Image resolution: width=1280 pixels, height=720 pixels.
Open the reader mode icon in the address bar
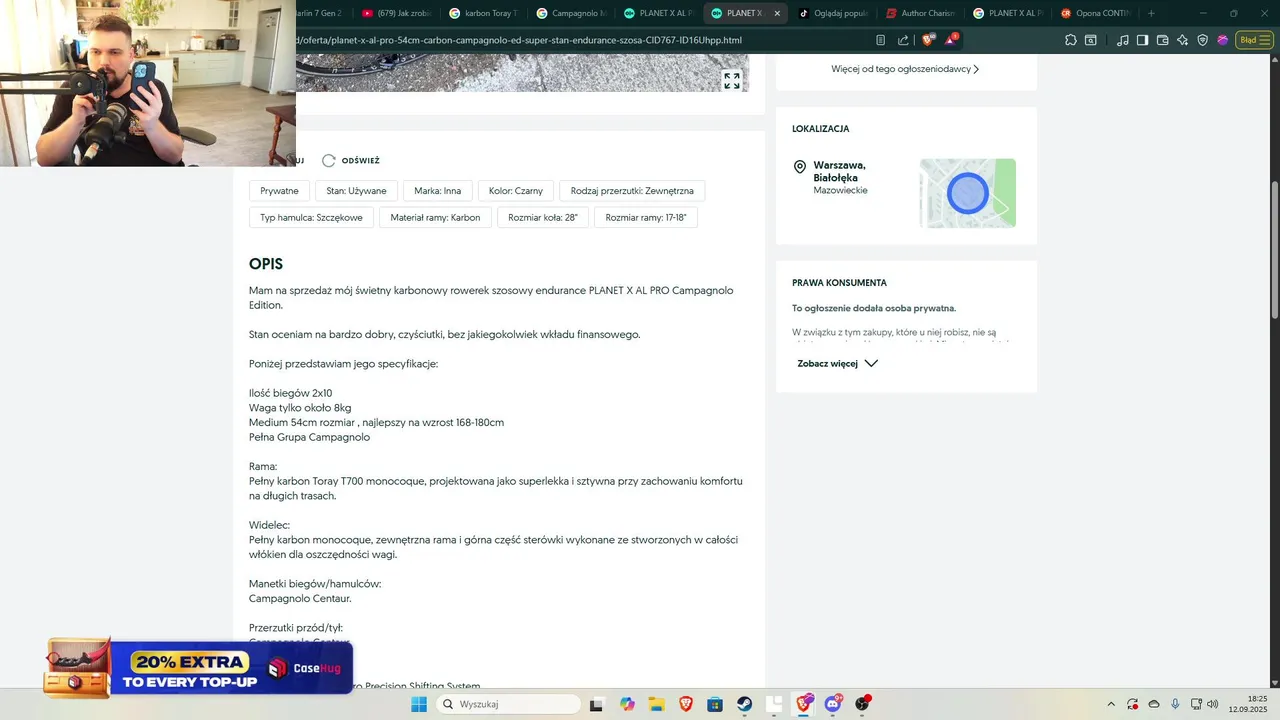880,40
